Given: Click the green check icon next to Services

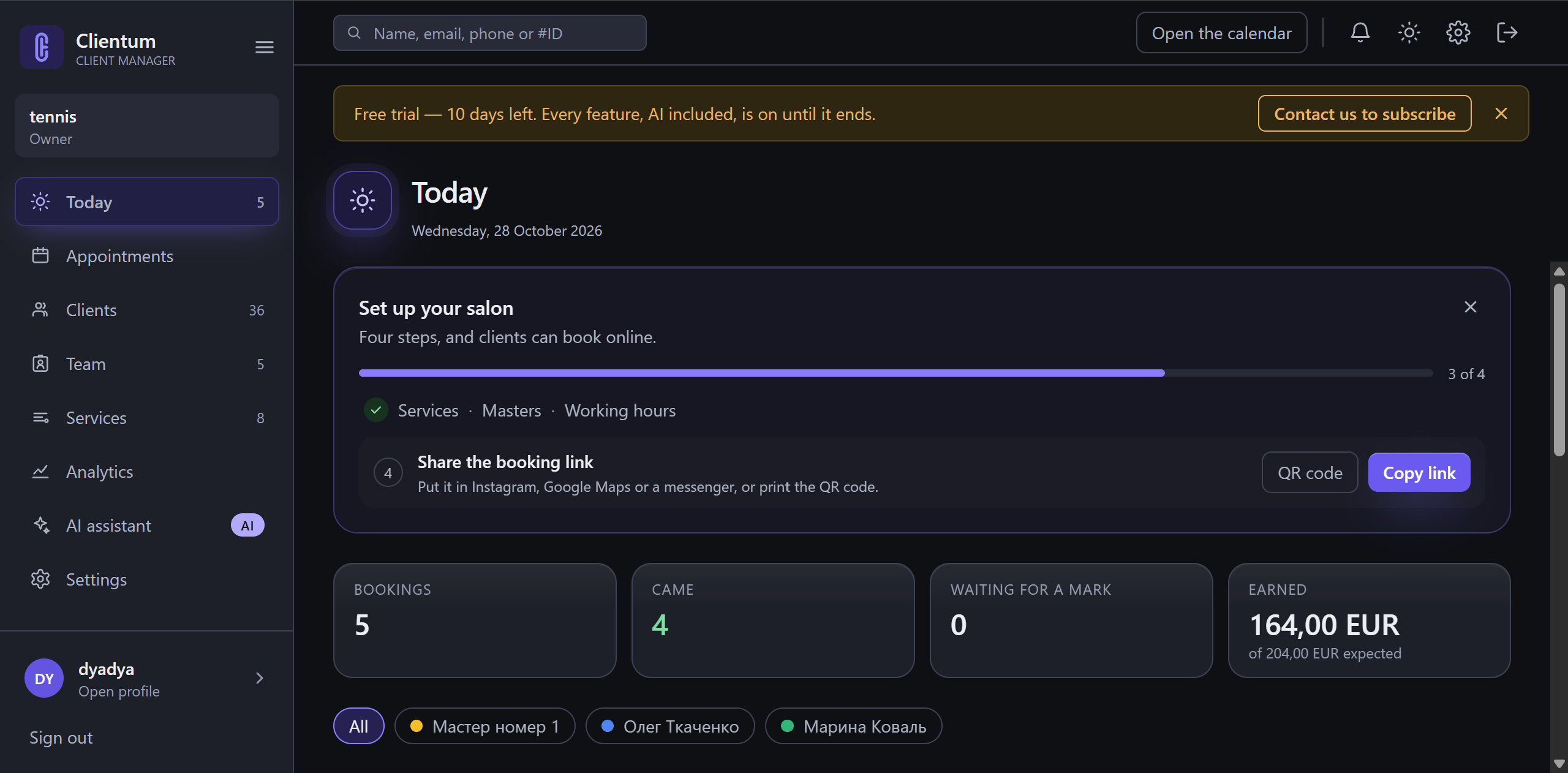Looking at the screenshot, I should (376, 410).
